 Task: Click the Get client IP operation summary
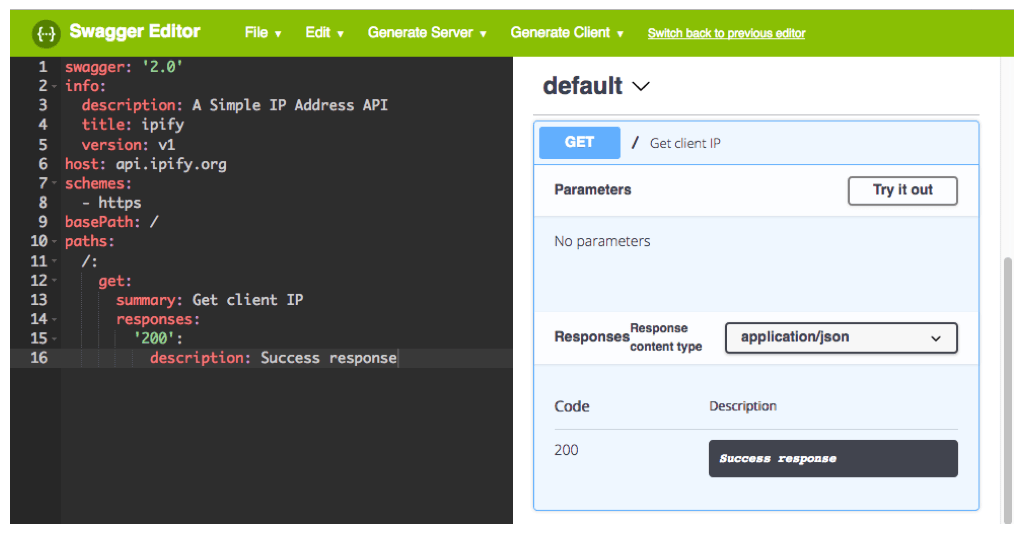click(x=685, y=144)
